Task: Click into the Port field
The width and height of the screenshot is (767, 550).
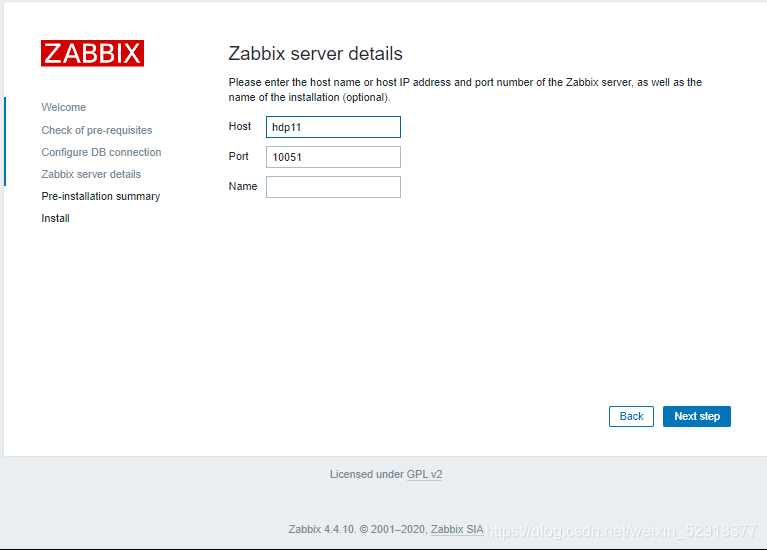Action: (333, 157)
